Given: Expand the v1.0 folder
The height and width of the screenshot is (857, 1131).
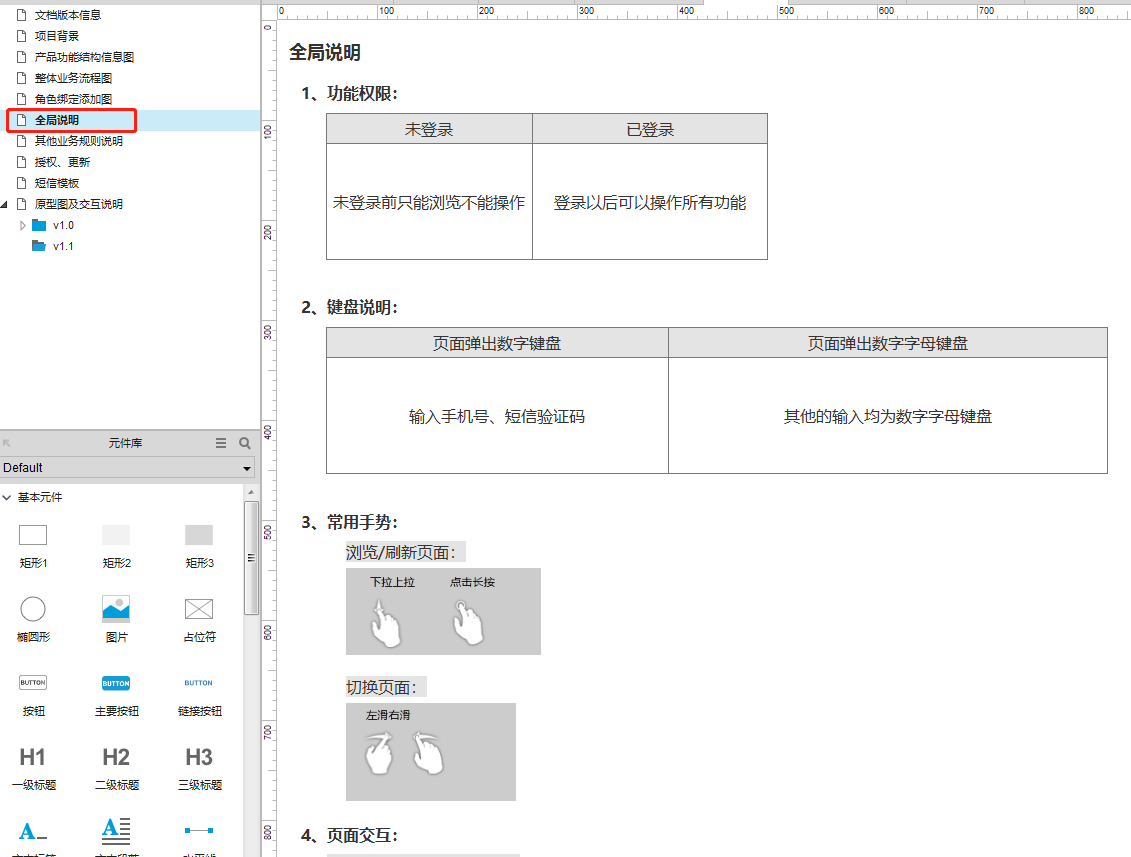Looking at the screenshot, I should tap(23, 224).
